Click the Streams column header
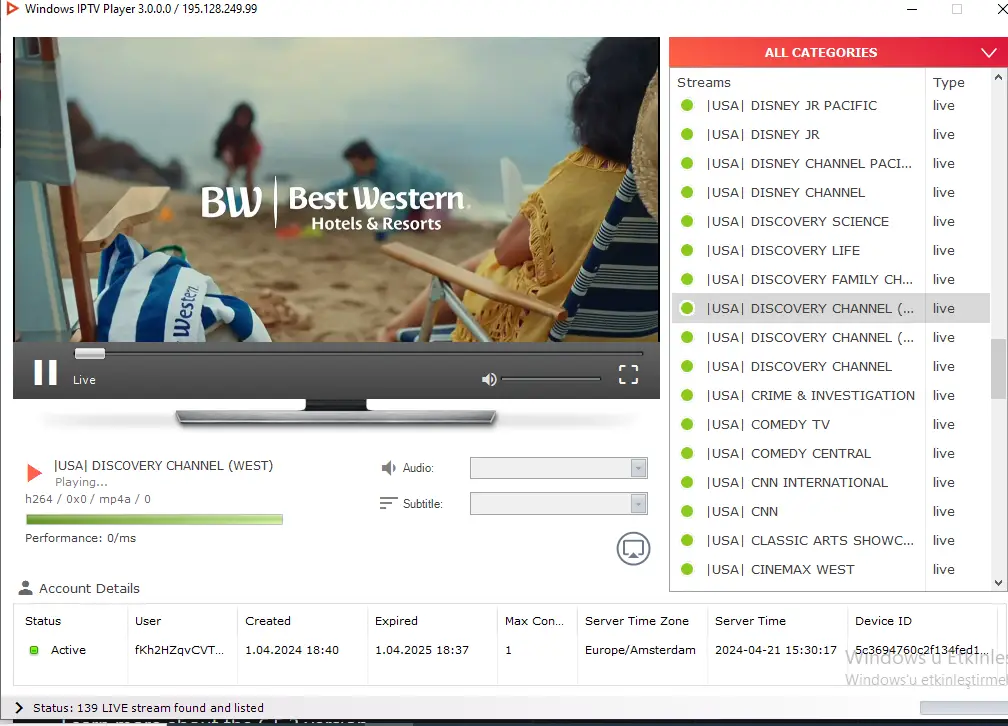The height and width of the screenshot is (726, 1008). [704, 82]
